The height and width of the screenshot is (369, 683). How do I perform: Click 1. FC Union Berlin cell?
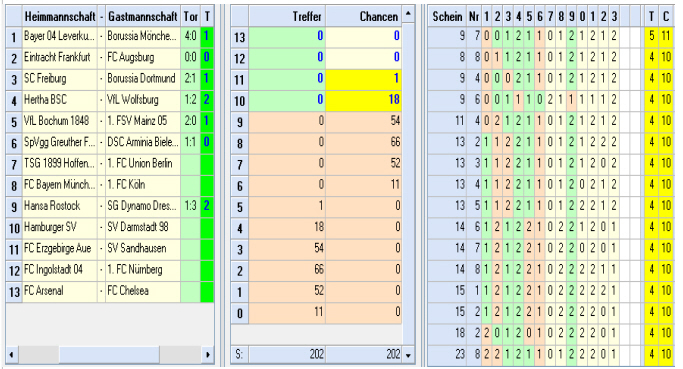coord(143,164)
